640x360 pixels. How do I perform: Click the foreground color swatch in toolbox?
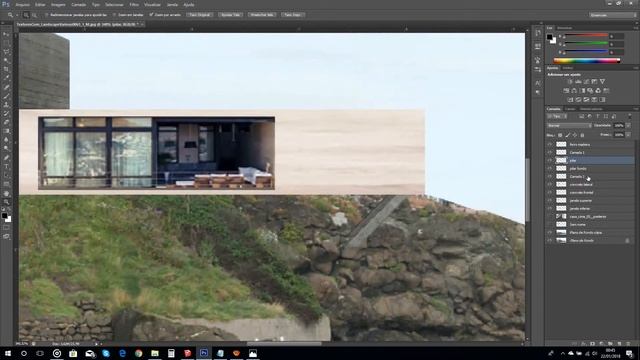(4, 215)
